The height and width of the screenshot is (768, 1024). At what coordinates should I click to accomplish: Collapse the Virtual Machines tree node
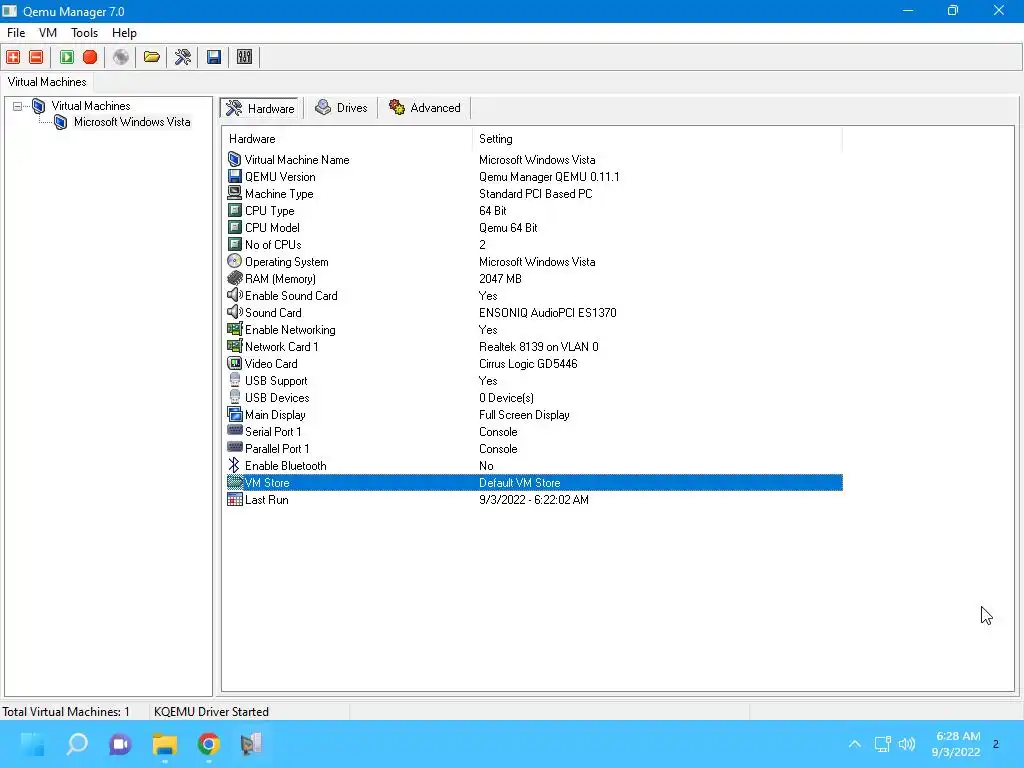[x=18, y=106]
